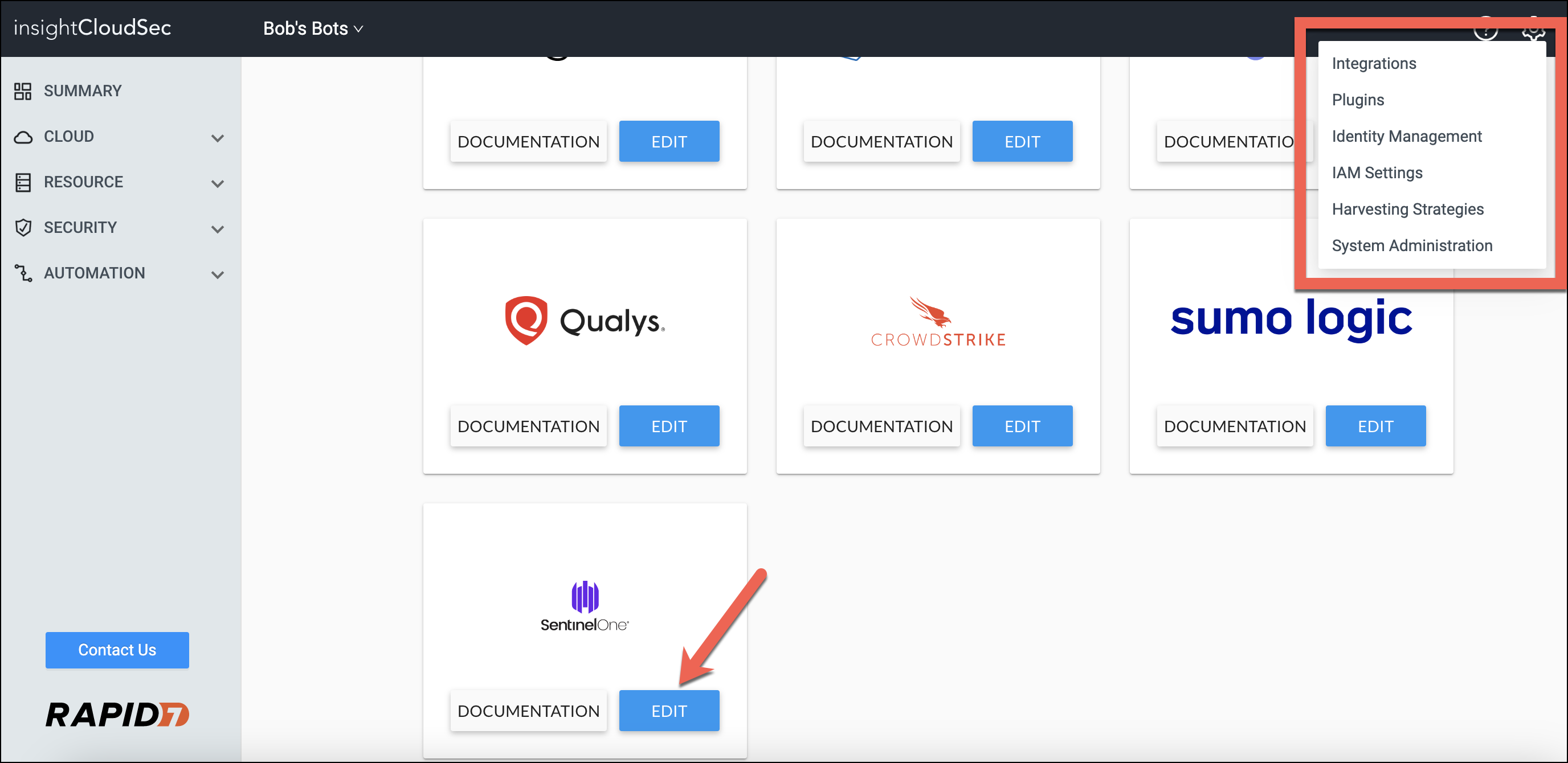Open Identity Management menu item
Viewport: 1568px width, 763px height.
(1406, 136)
